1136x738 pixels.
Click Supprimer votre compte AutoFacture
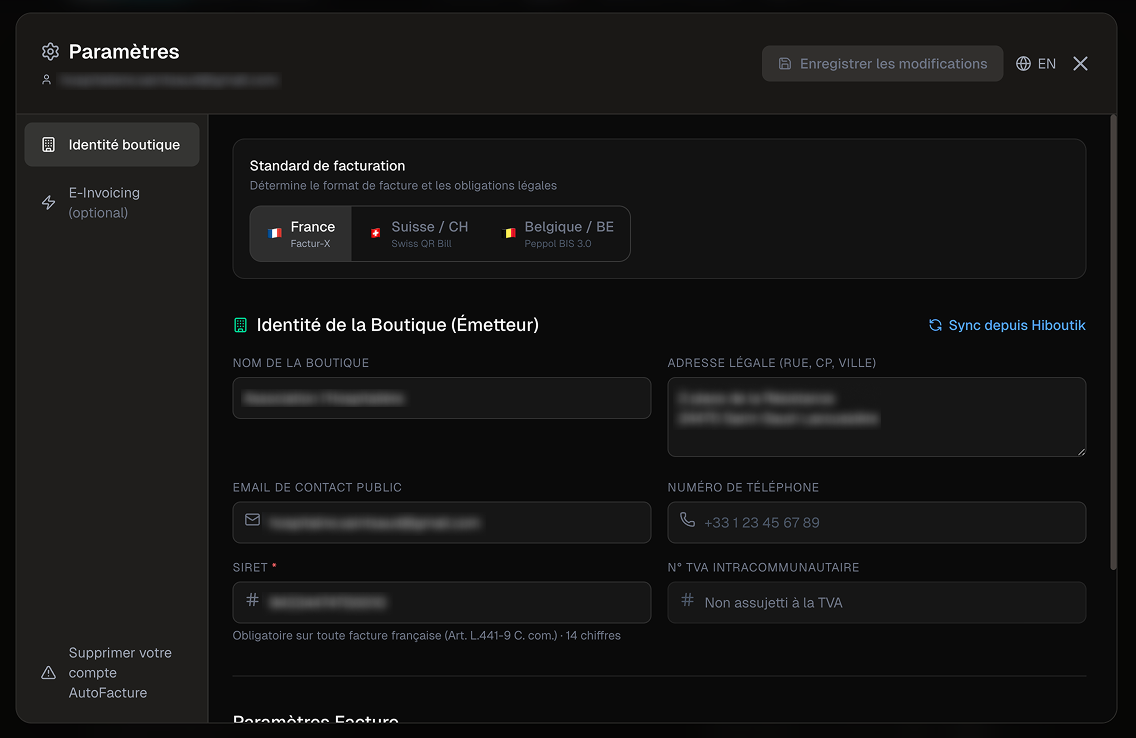[120, 672]
